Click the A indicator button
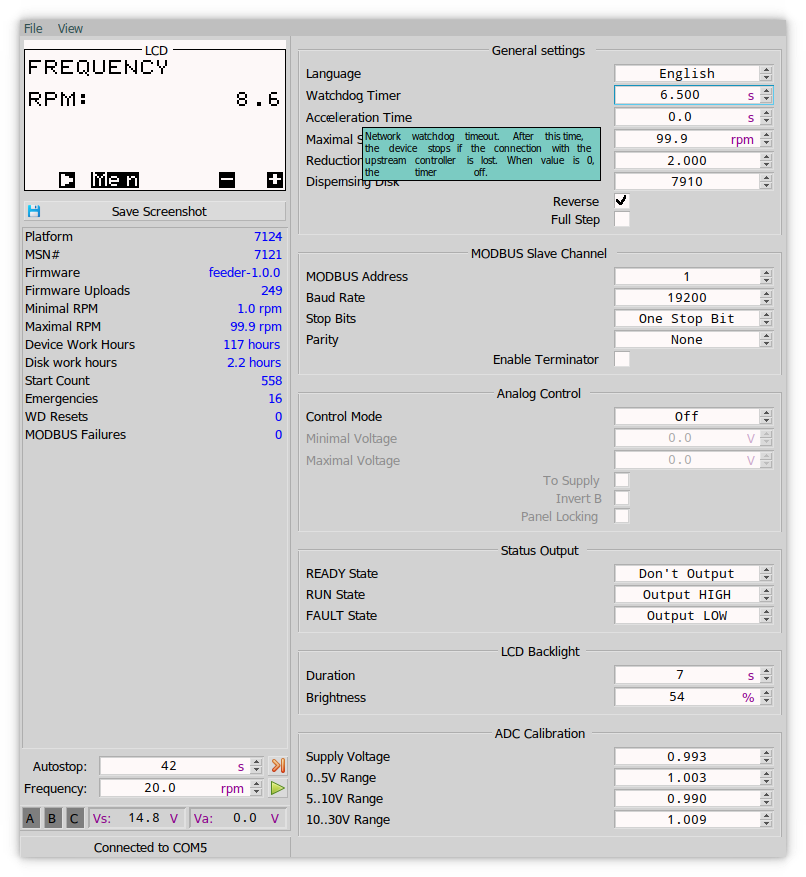The image size is (806, 877). point(31,819)
